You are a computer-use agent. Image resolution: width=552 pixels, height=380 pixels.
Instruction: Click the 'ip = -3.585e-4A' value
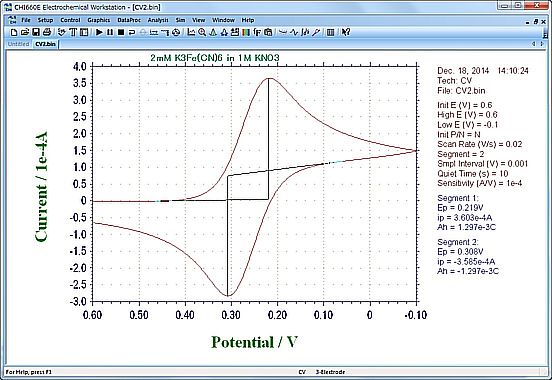466,262
